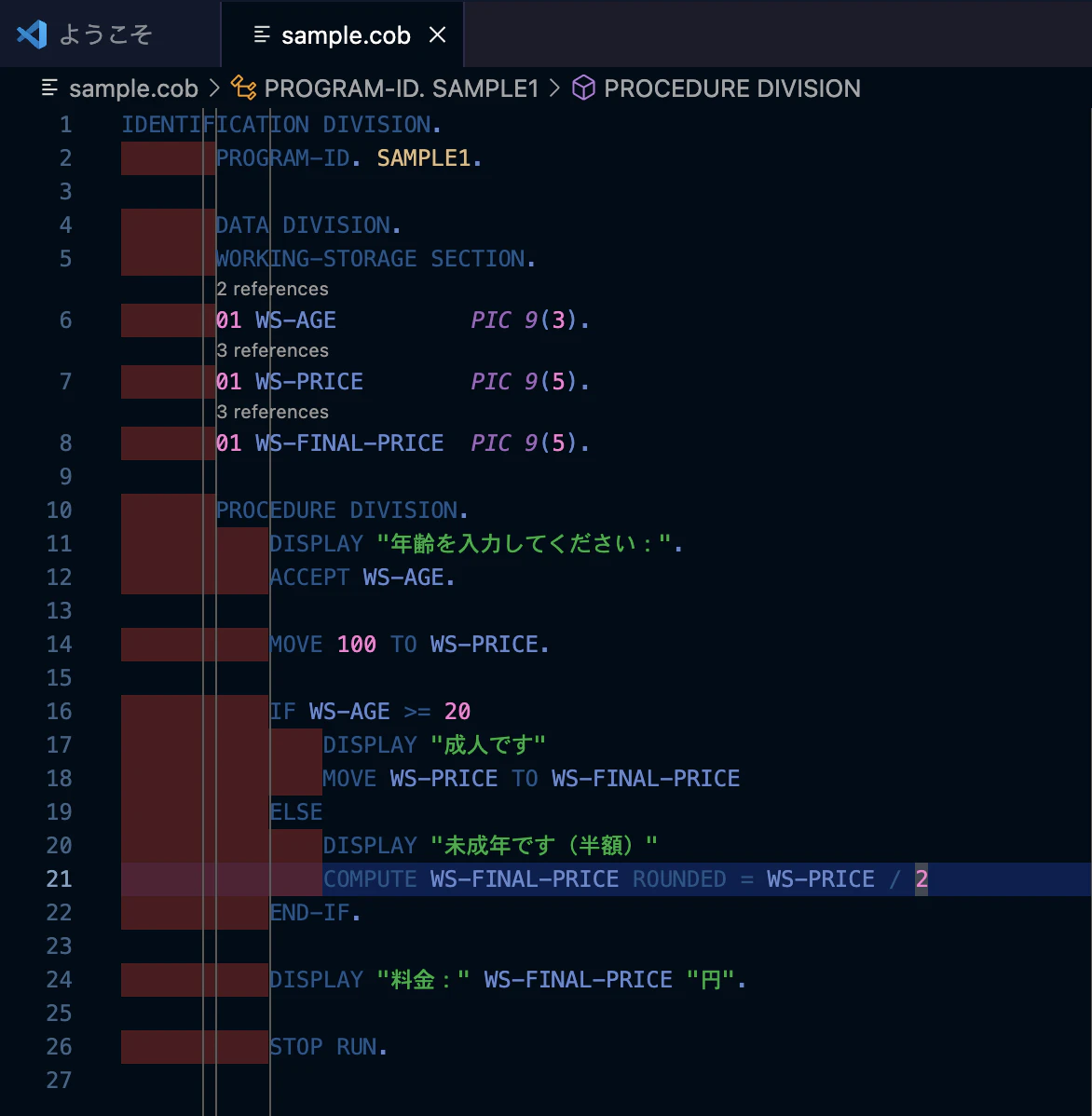Viewport: 1092px width, 1116px height.
Task: Click the file icon in the sample.cob tab
Action: point(262,34)
